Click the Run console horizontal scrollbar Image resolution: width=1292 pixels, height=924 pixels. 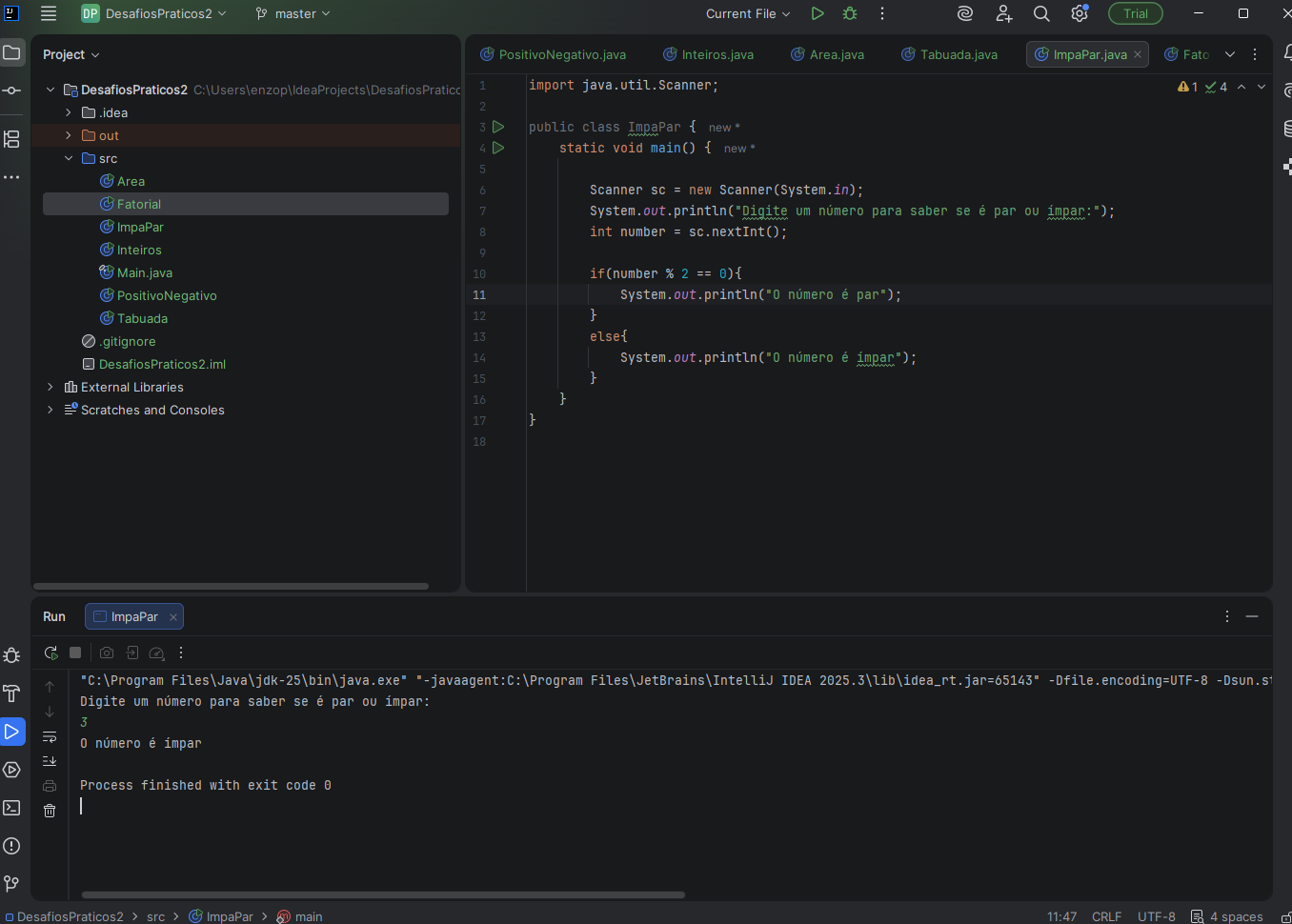(383, 894)
